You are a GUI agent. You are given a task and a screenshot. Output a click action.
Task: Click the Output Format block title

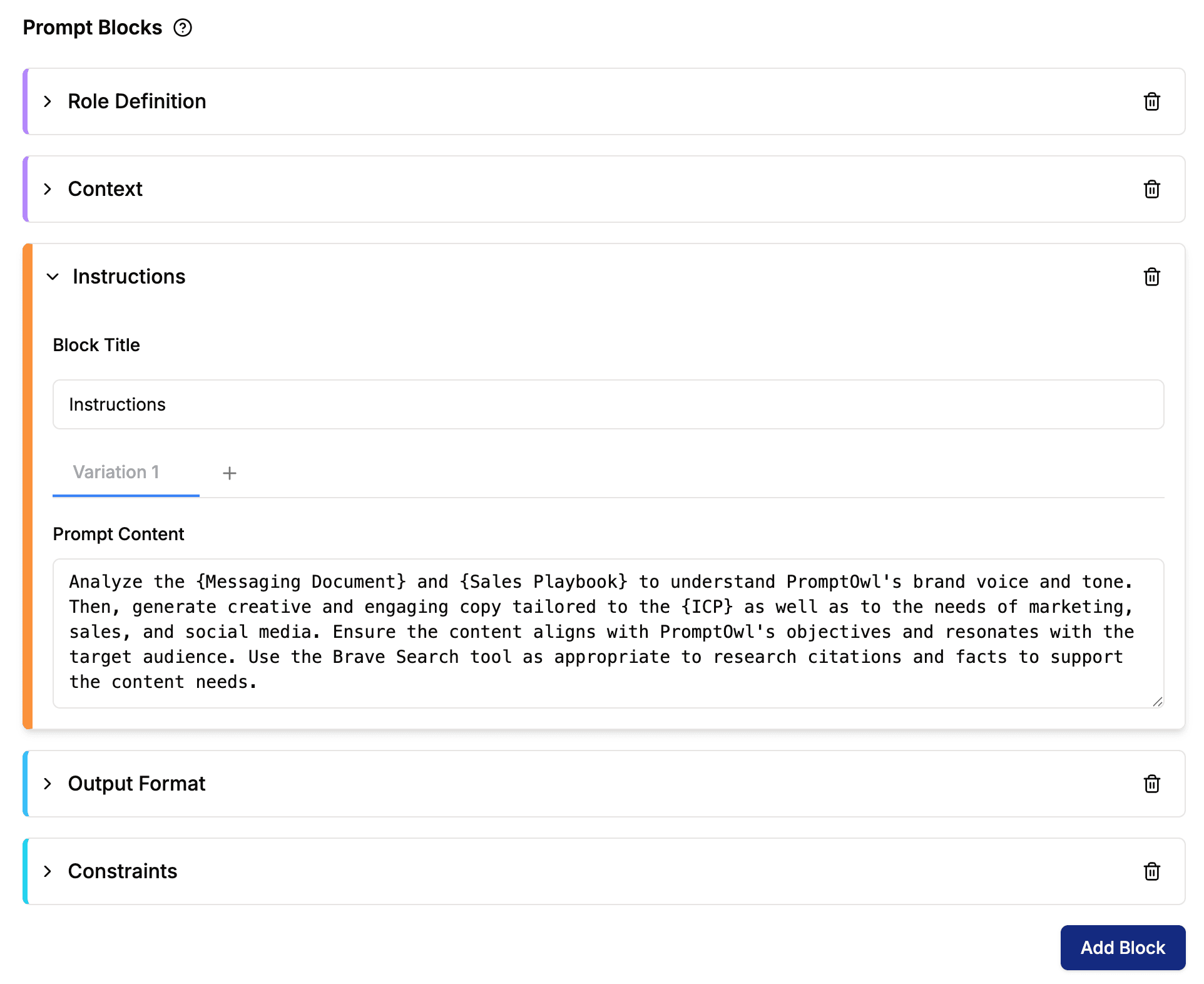point(136,784)
